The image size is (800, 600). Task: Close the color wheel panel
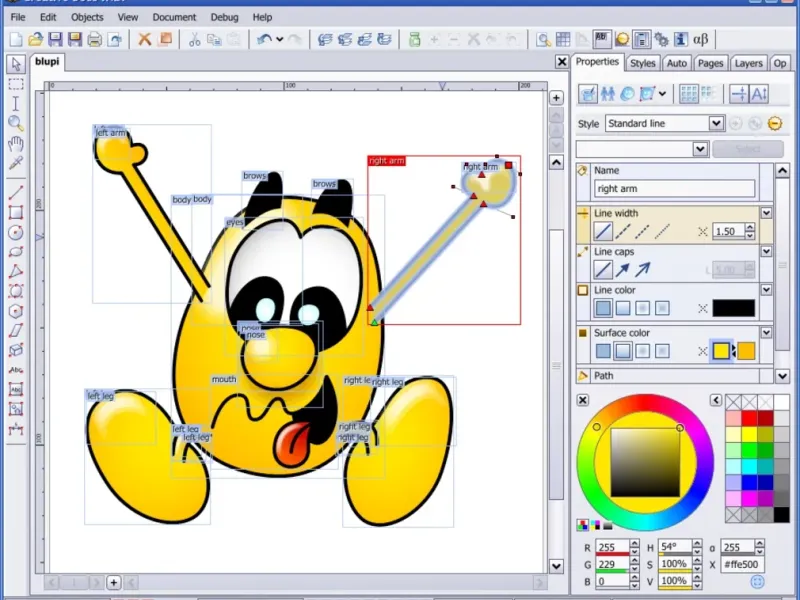(x=583, y=400)
